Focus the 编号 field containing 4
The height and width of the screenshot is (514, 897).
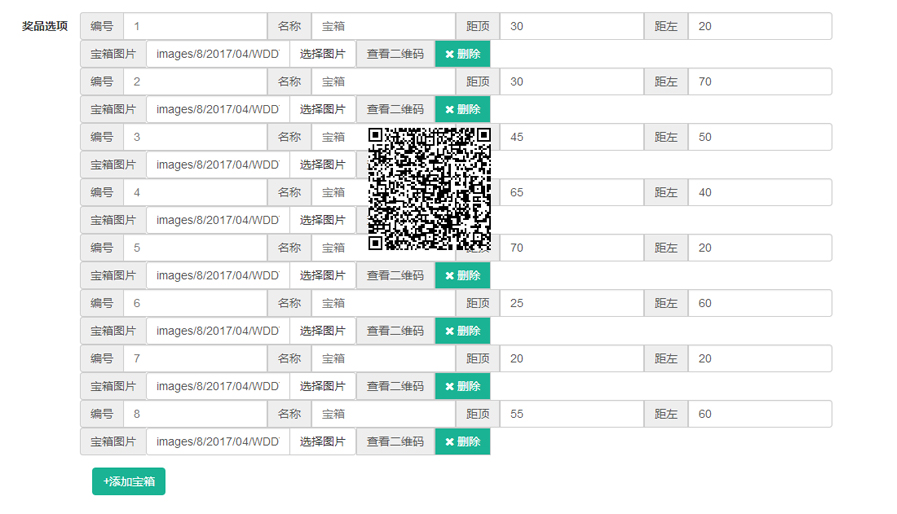click(195, 192)
